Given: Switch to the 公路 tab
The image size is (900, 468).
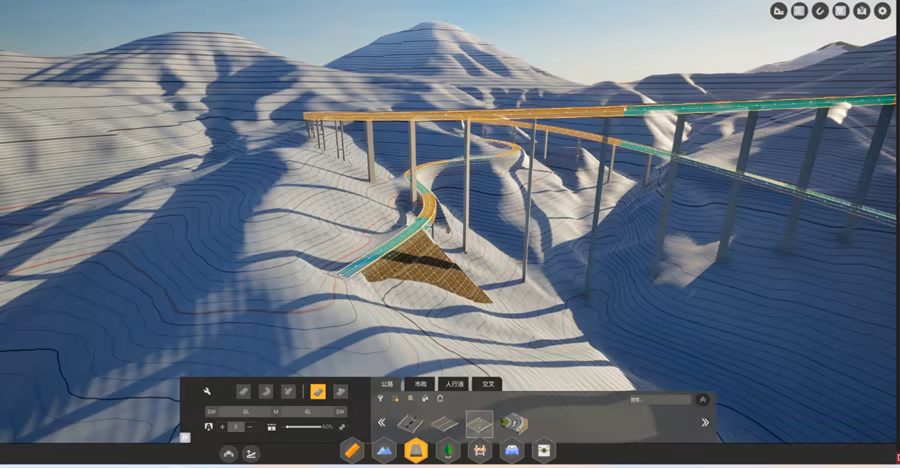Looking at the screenshot, I should point(385,384).
